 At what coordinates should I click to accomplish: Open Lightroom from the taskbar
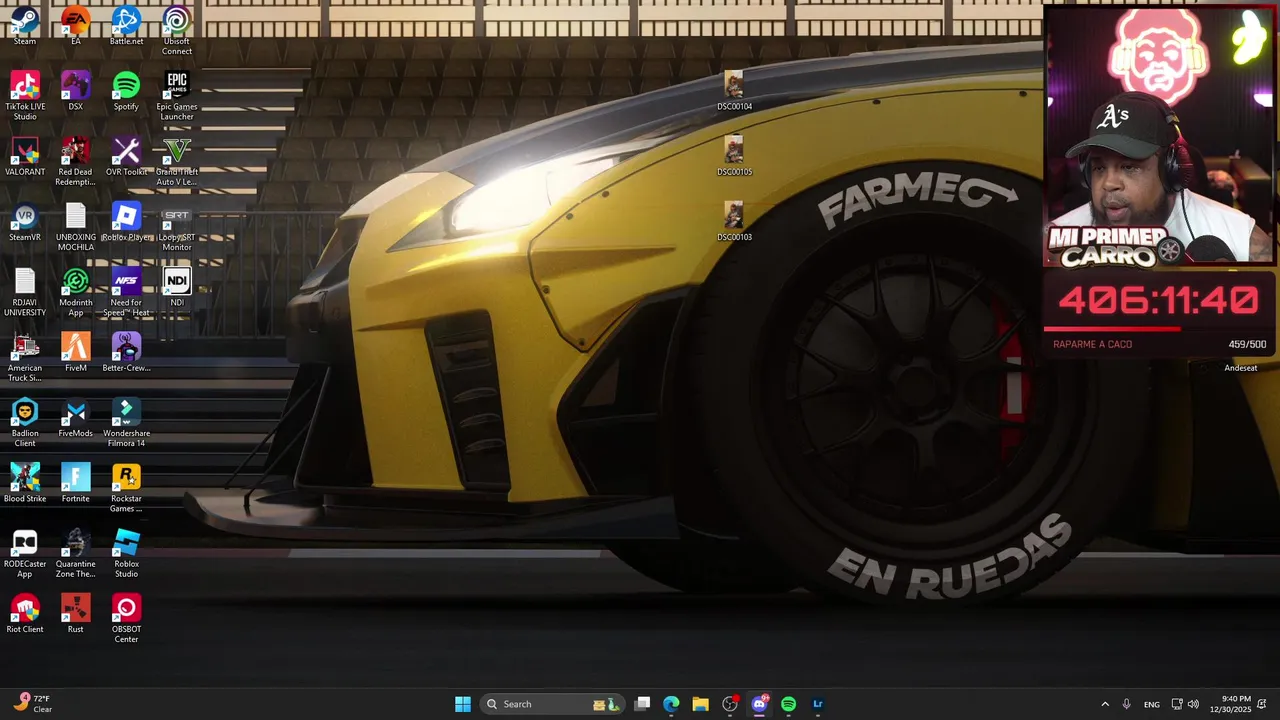pos(818,704)
